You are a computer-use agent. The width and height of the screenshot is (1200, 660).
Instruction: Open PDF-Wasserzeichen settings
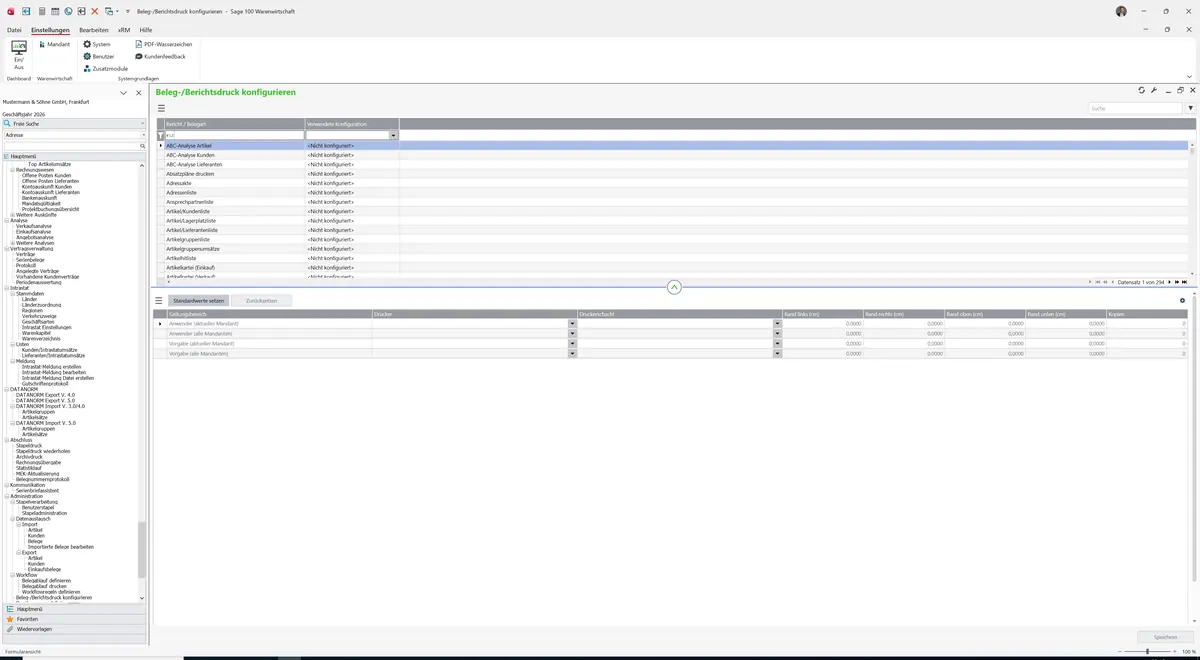pos(164,44)
